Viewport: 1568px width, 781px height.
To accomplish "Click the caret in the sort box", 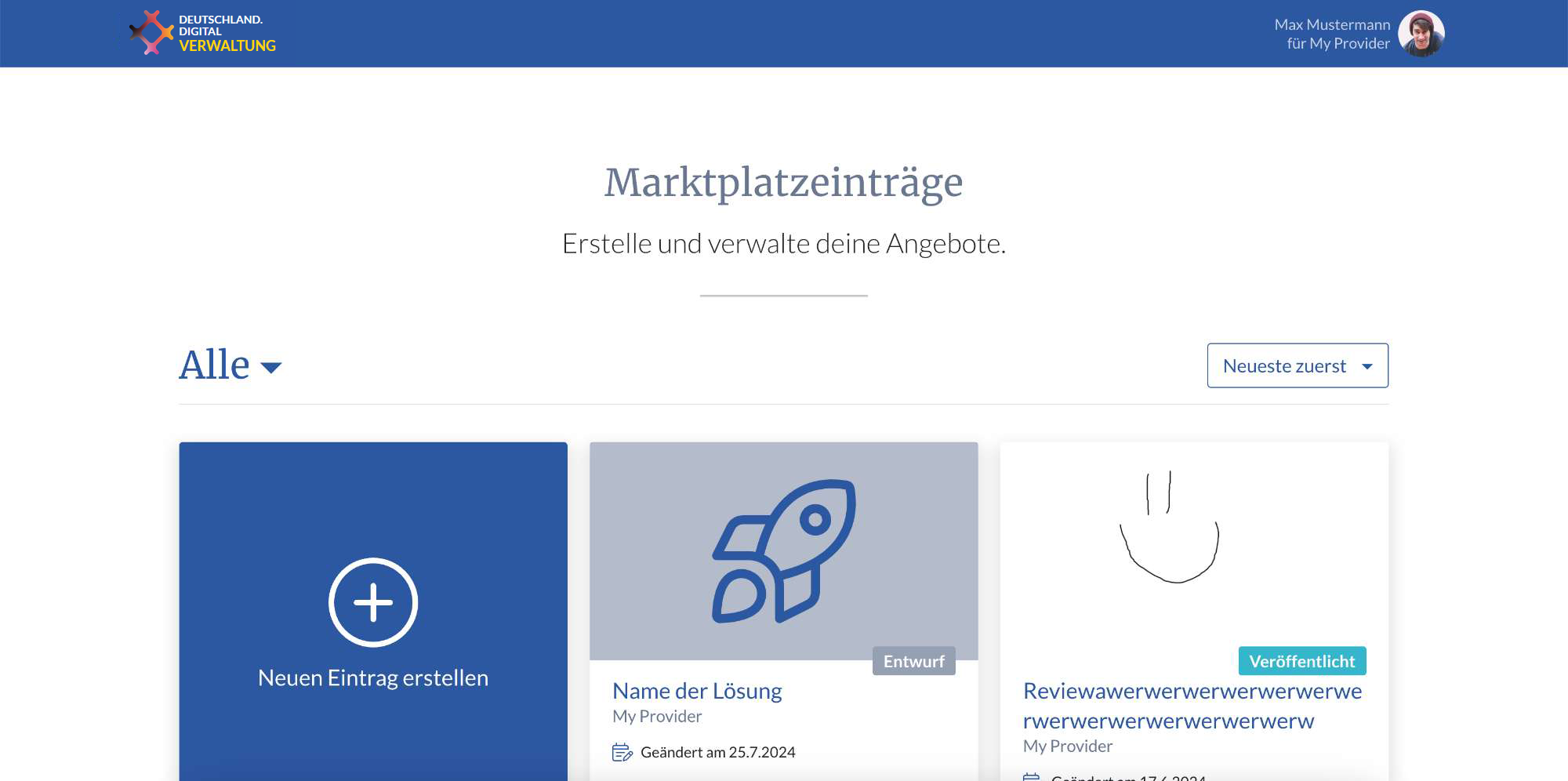I will [x=1367, y=366].
